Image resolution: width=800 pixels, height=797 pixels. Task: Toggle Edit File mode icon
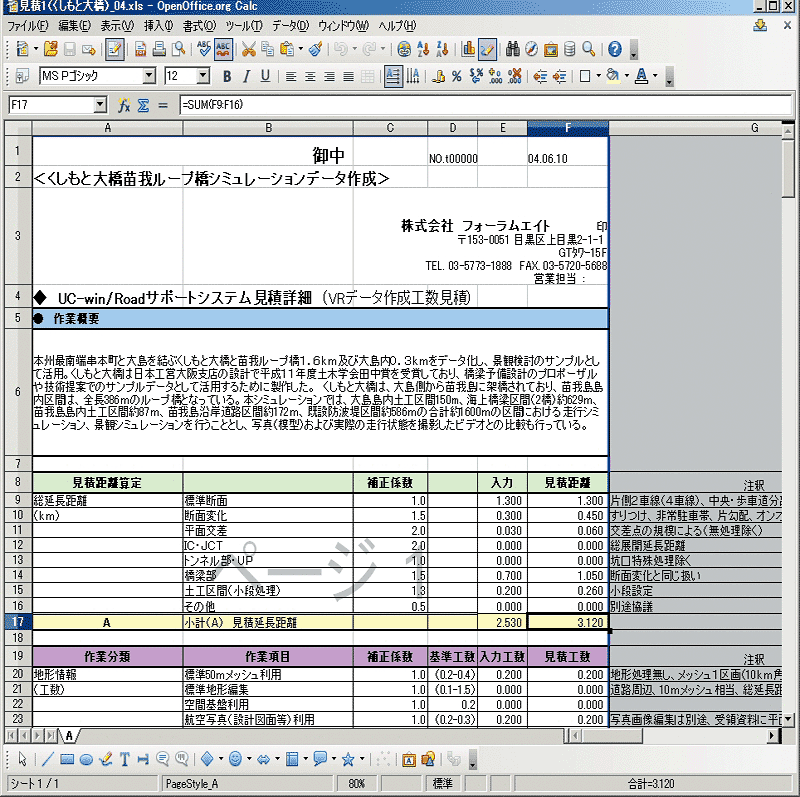pos(114,49)
